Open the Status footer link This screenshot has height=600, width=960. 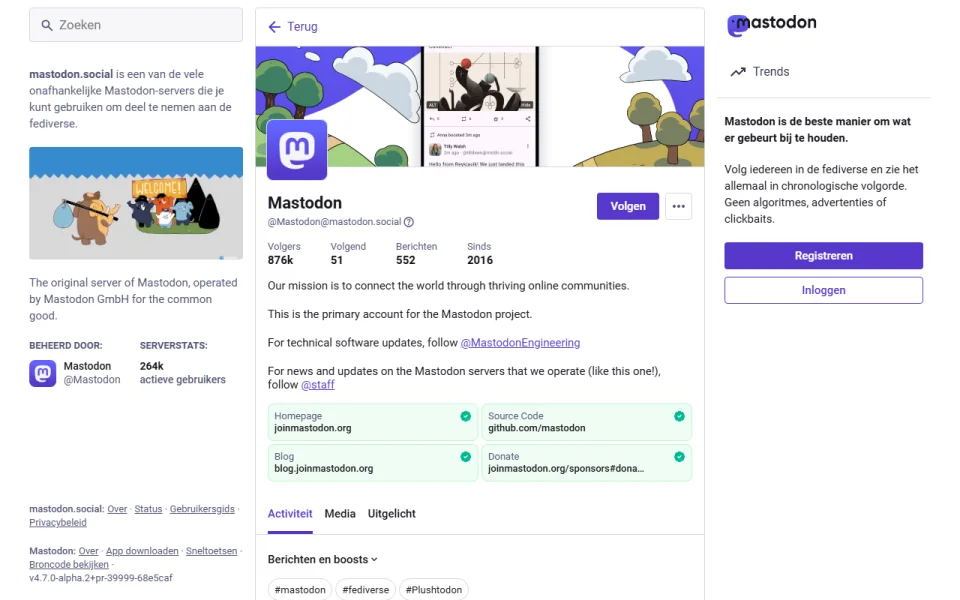pos(148,509)
